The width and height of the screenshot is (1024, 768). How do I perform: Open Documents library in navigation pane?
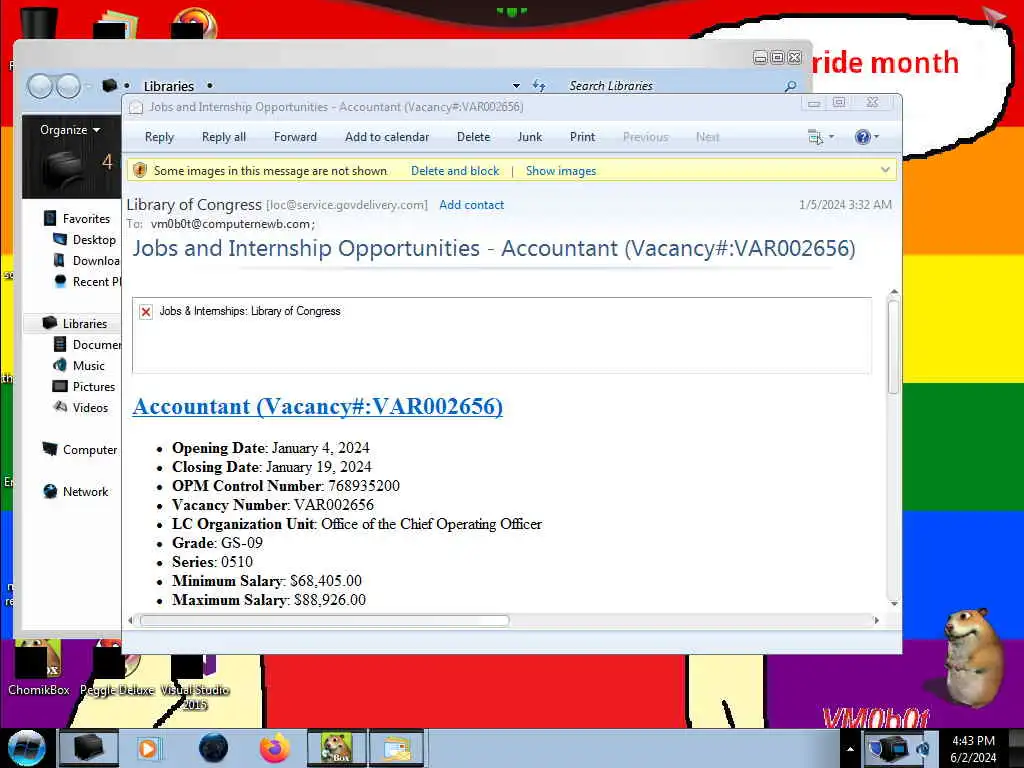87,344
